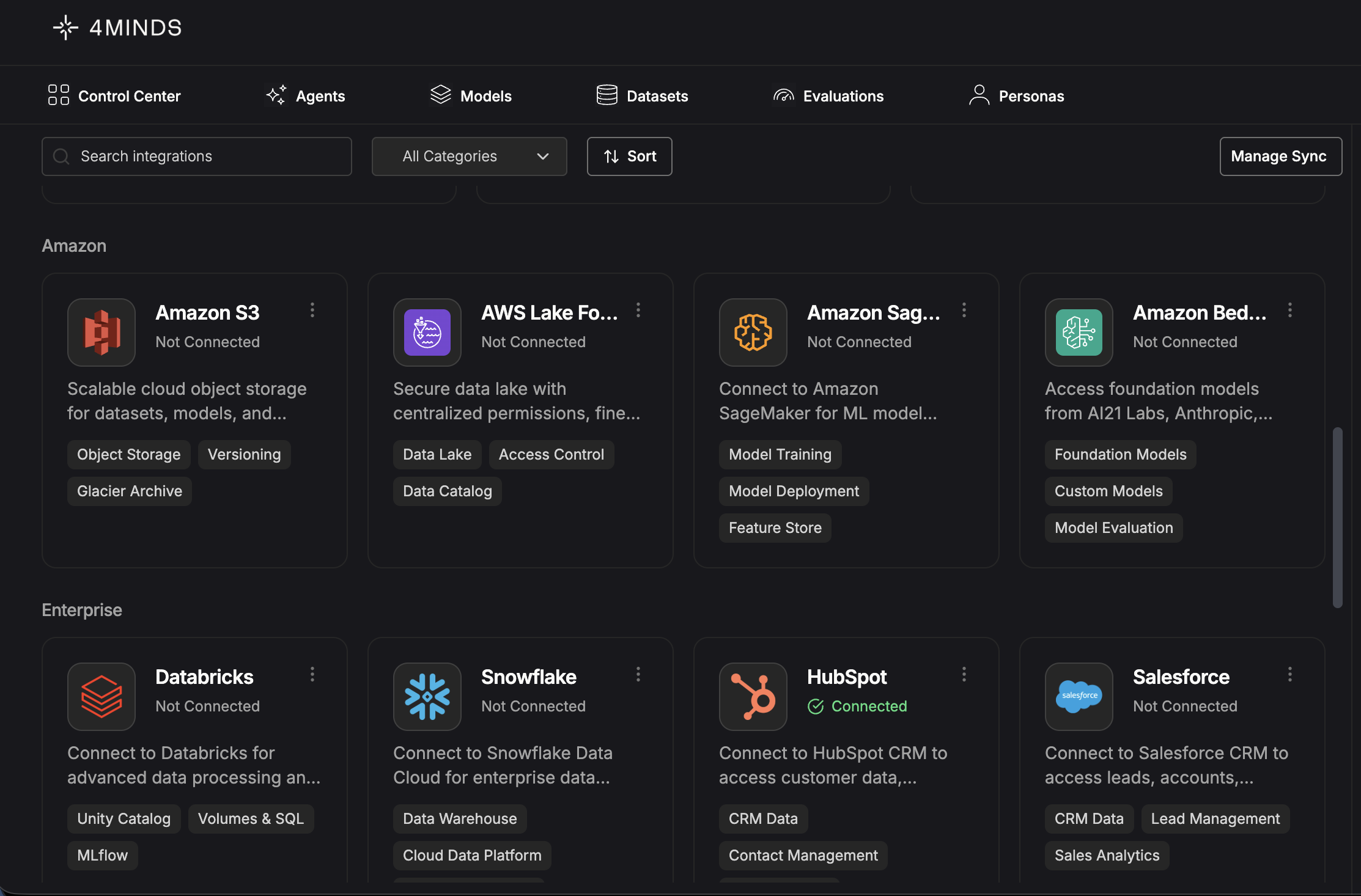Click the Databricks card title

coord(205,677)
